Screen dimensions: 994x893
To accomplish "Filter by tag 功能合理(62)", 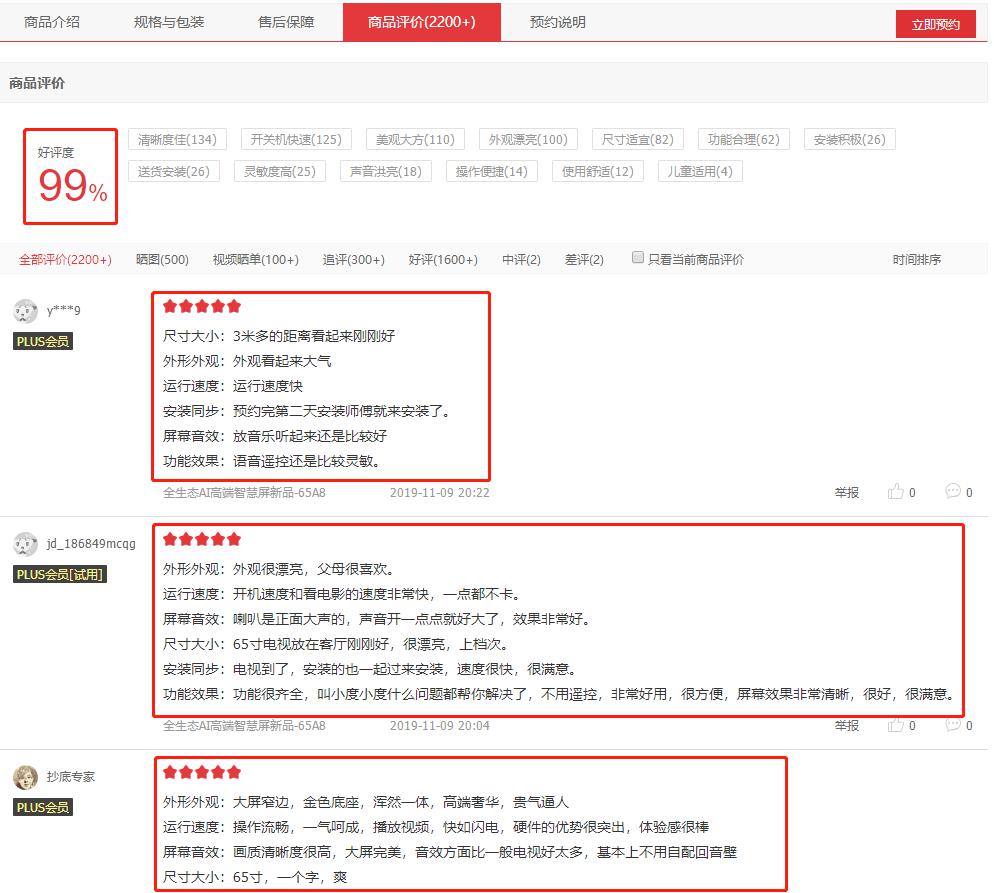I will [x=744, y=139].
